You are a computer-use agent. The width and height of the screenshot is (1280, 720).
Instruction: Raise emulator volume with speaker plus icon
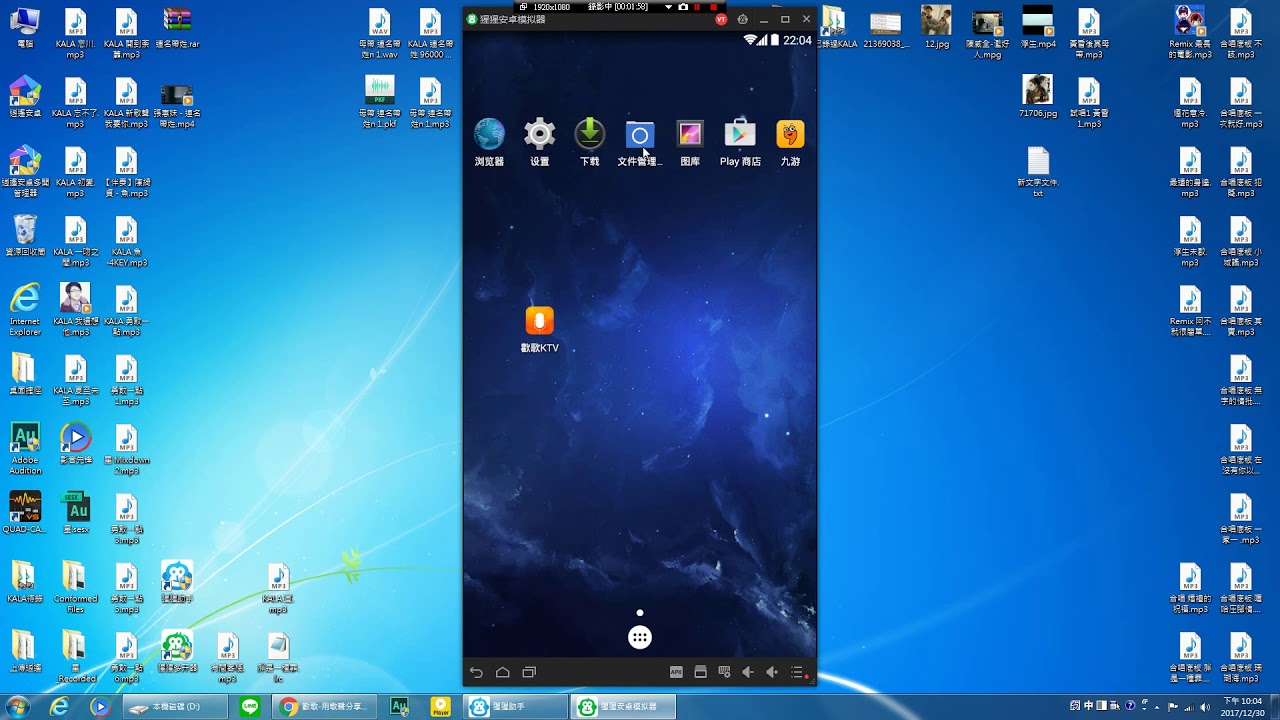[x=772, y=672]
